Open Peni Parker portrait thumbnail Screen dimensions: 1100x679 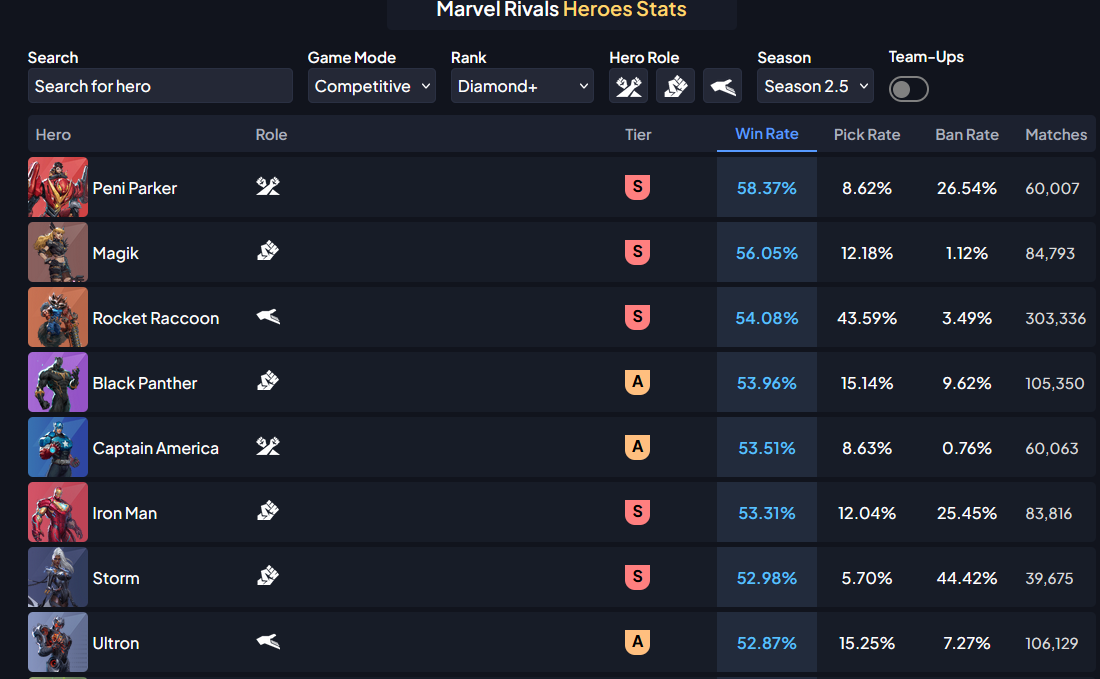point(58,187)
